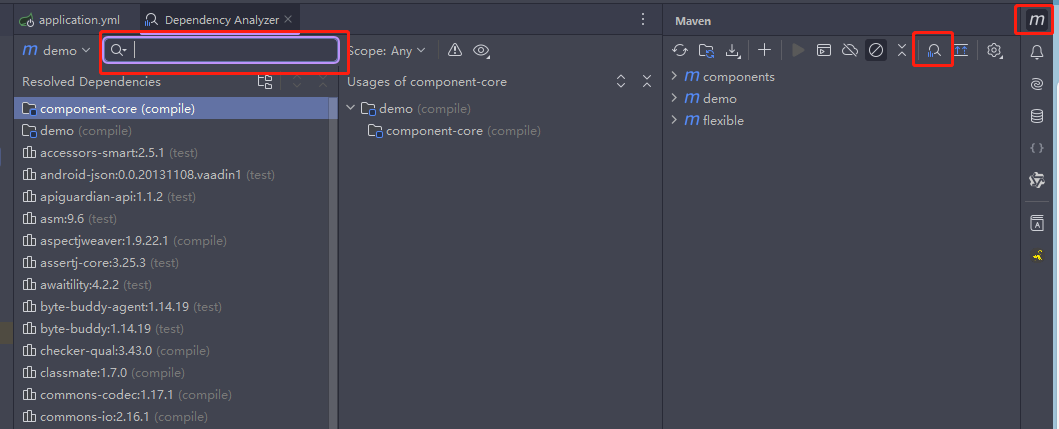This screenshot has width=1059, height=429.
Task: Close the Dependency Analyzer tab
Action: tap(289, 19)
